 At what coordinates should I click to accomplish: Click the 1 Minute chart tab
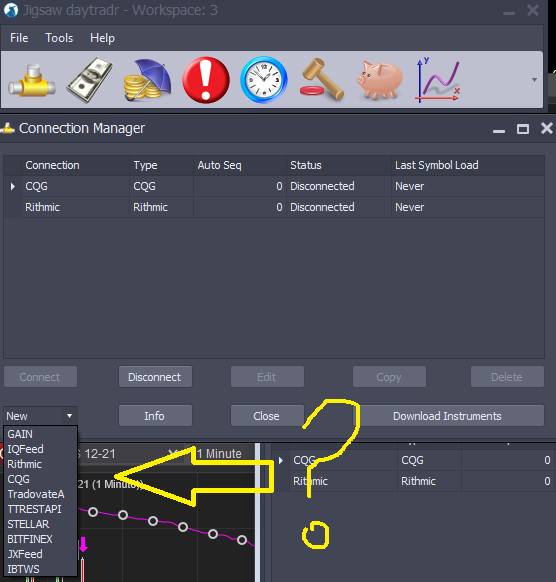point(219,454)
